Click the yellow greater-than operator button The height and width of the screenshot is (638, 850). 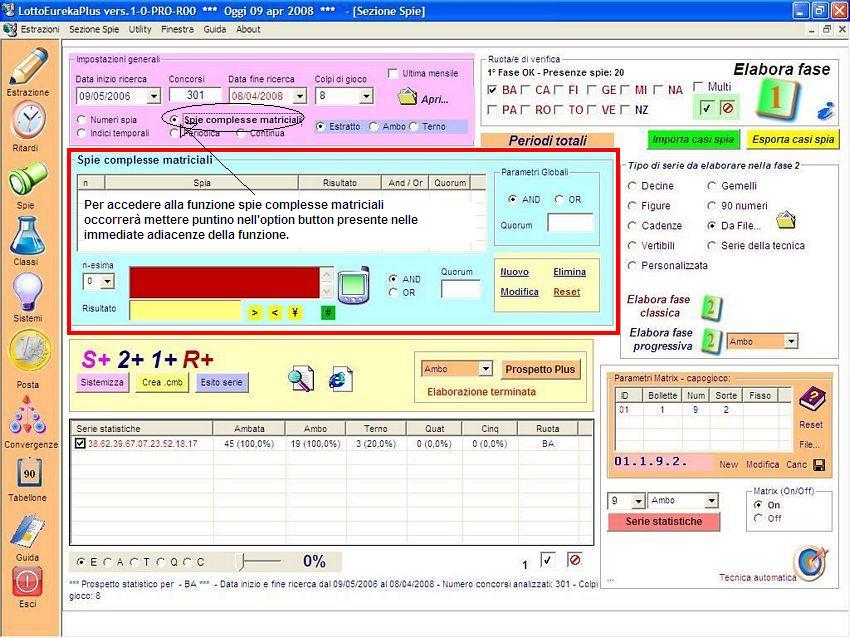point(255,312)
